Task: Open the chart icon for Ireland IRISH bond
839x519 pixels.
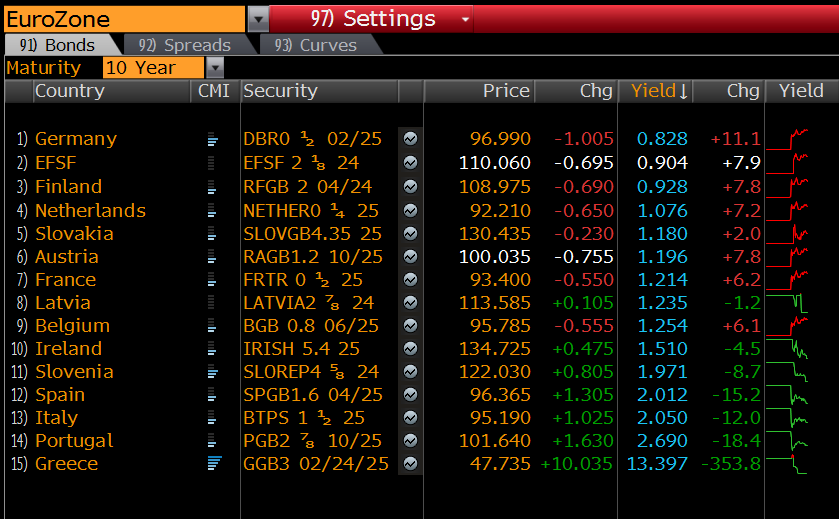Action: [x=410, y=349]
